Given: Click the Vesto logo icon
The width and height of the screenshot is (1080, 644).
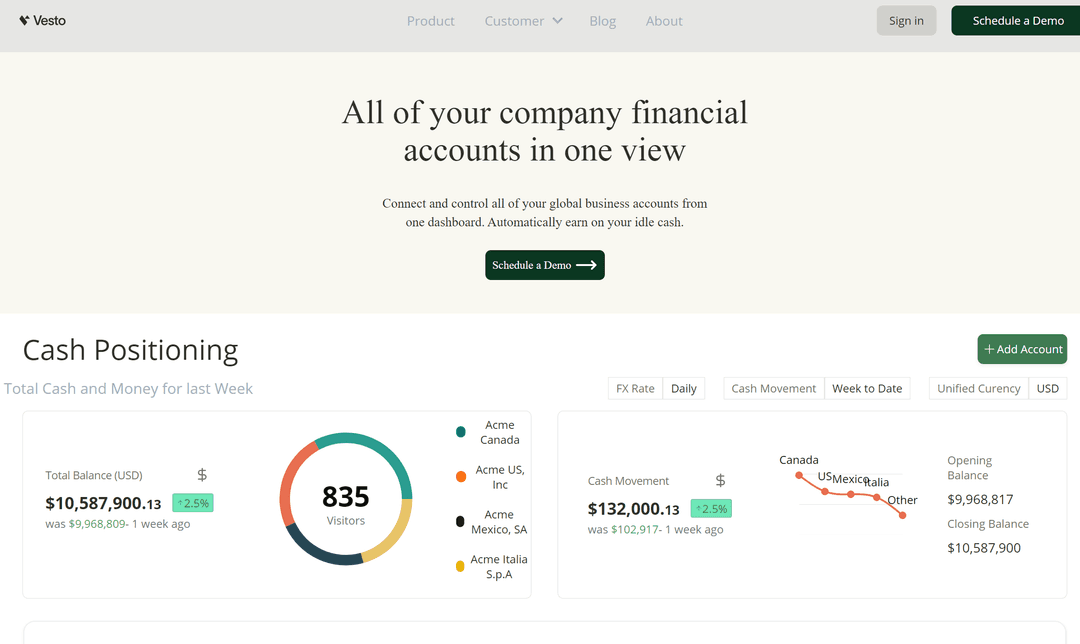Looking at the screenshot, I should [24, 20].
